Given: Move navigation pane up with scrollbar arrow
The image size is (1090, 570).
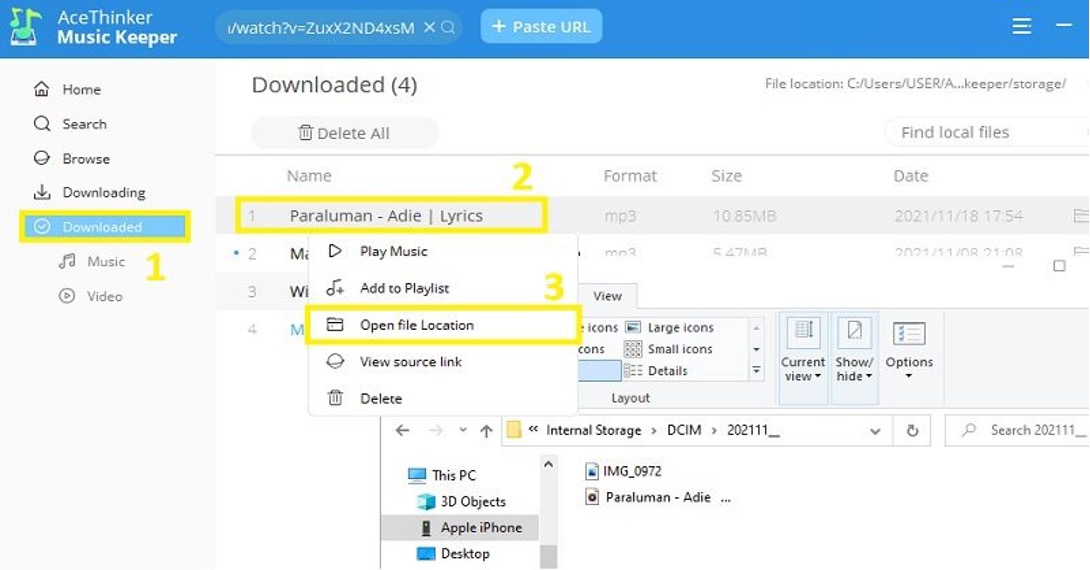Looking at the screenshot, I should tap(548, 464).
